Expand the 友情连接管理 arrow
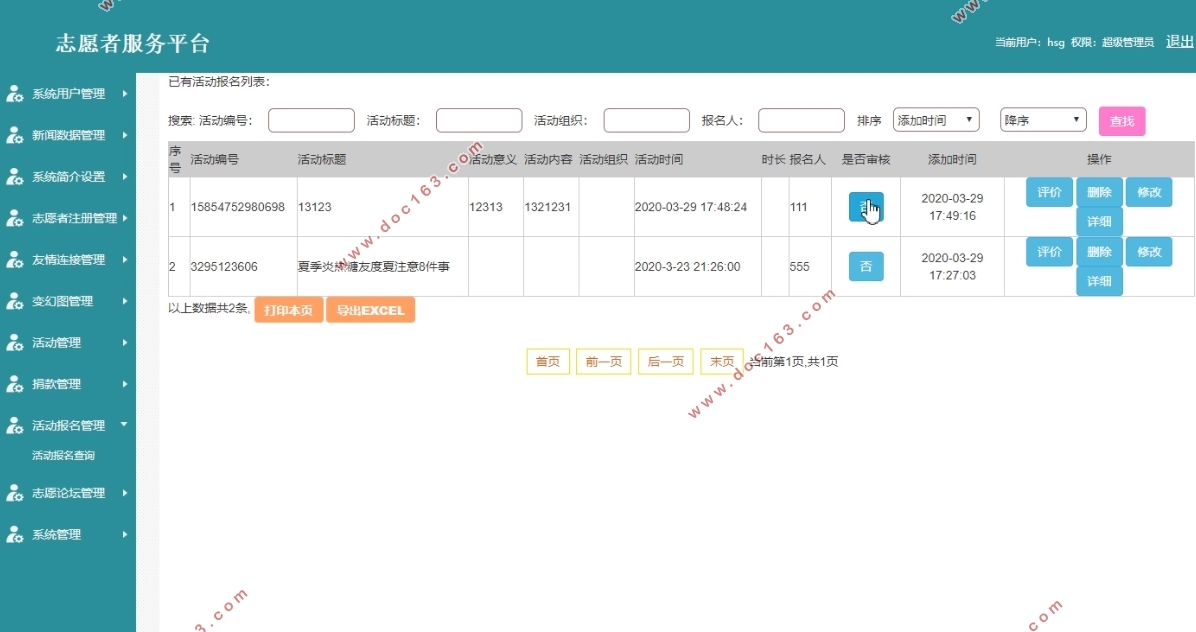Viewport: 1196px width, 632px height. 124,260
